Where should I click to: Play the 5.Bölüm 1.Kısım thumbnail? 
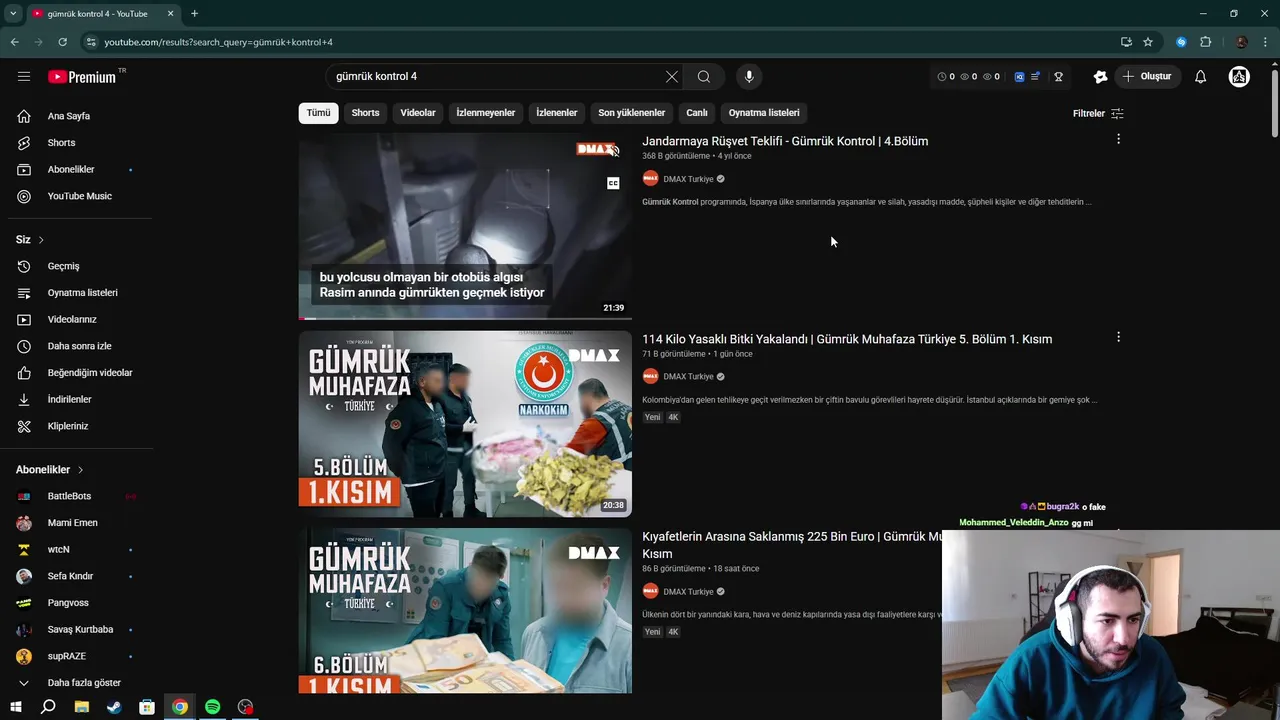(x=465, y=424)
